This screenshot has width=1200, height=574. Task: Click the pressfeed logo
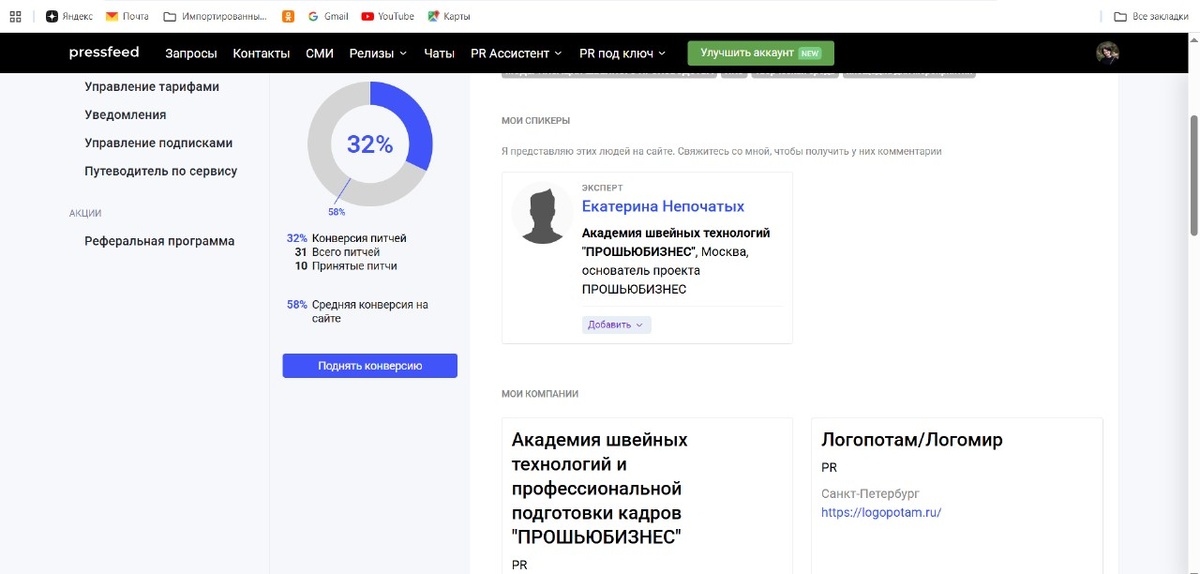pos(104,52)
